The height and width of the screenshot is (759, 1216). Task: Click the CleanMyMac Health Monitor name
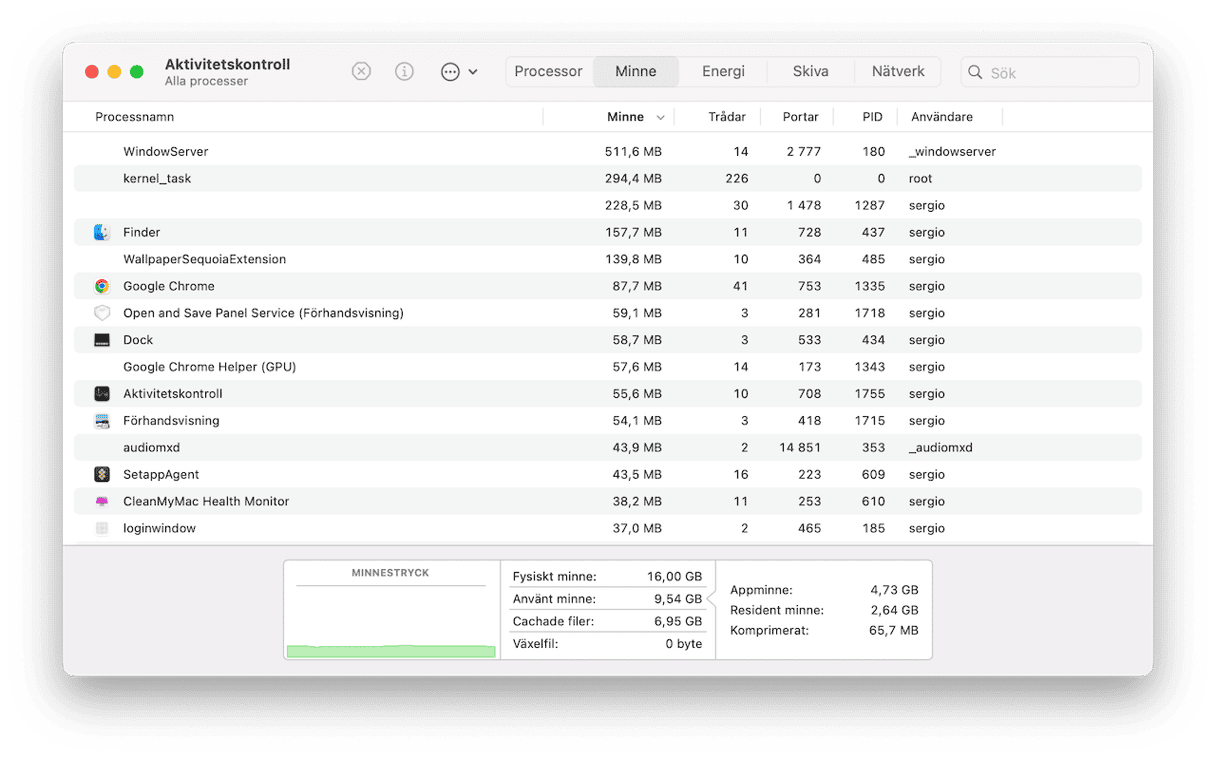pyautogui.click(x=206, y=502)
